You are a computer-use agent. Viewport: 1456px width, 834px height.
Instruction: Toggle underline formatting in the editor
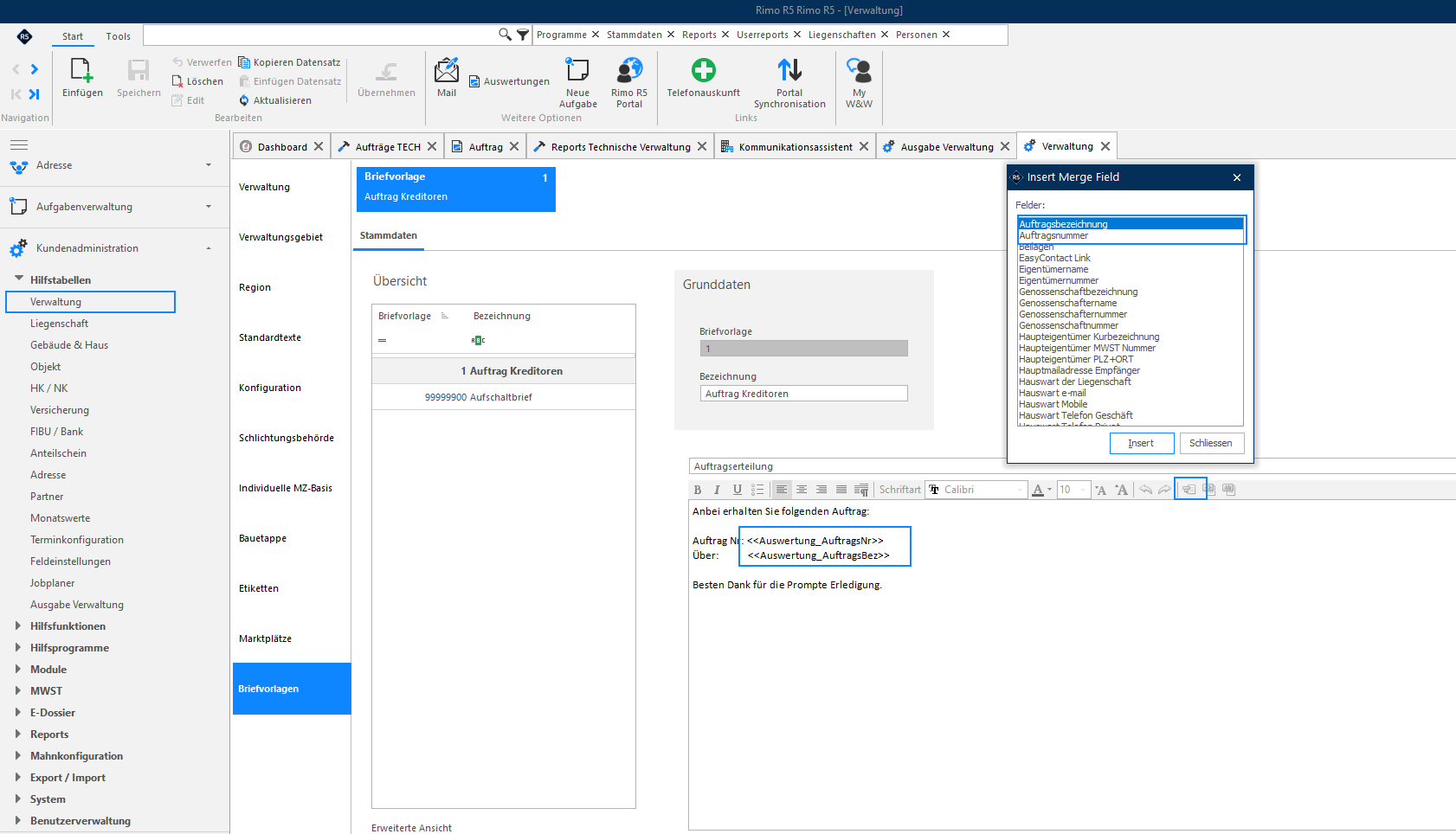click(737, 490)
